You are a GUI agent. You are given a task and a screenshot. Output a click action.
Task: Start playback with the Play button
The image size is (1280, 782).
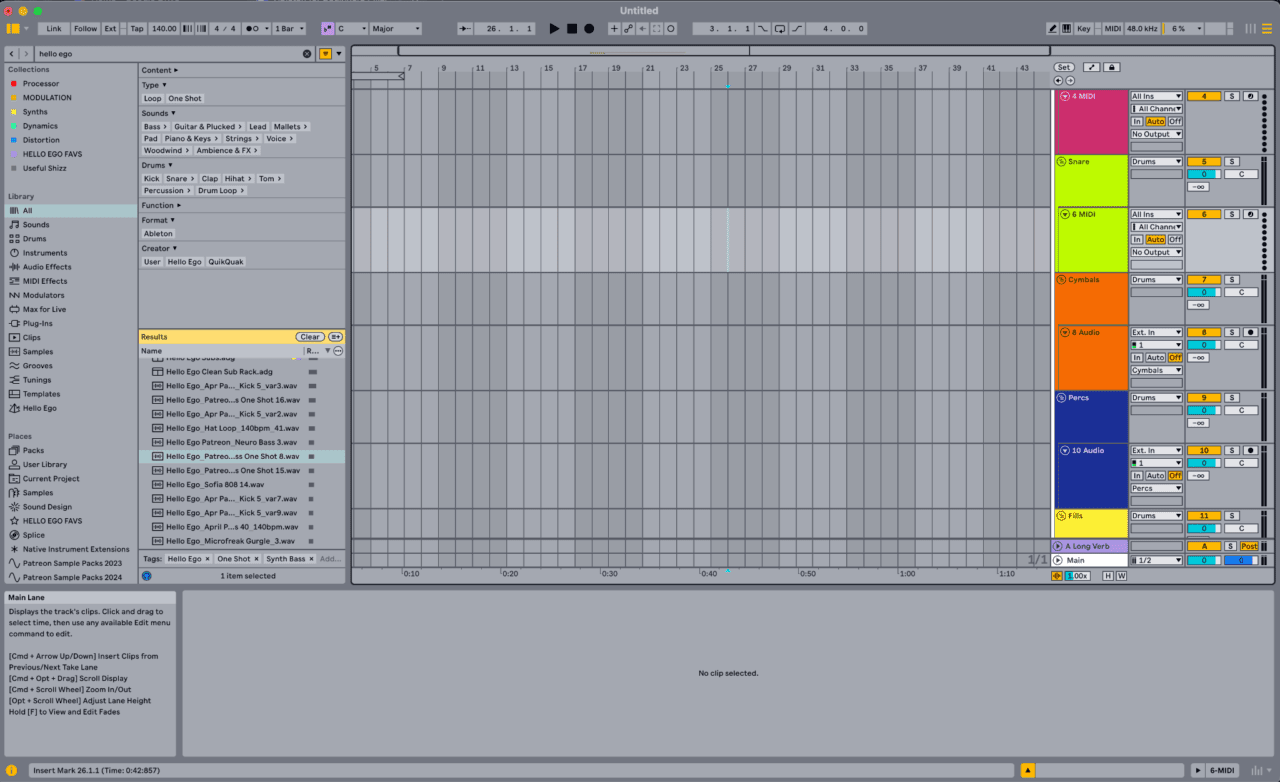[554, 29]
